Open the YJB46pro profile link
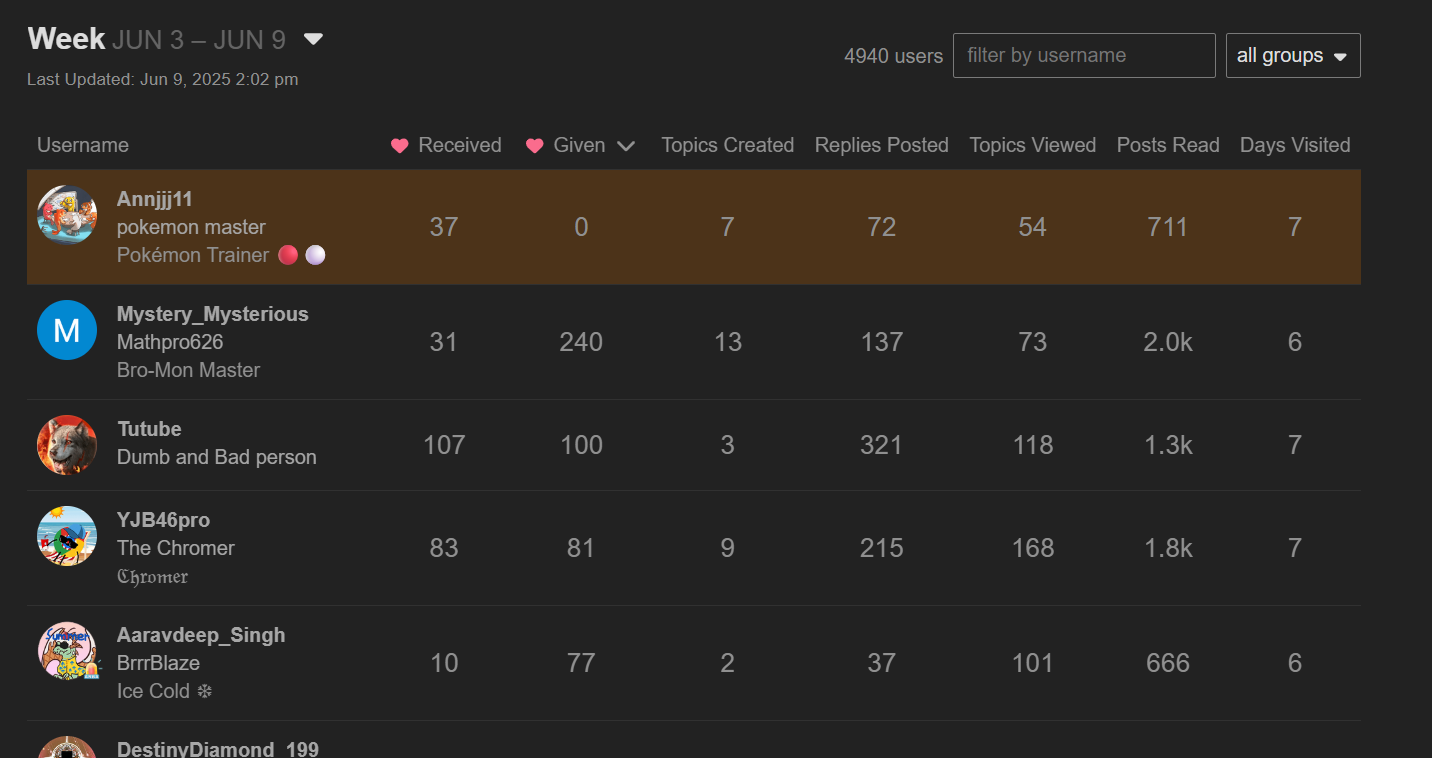 163,520
